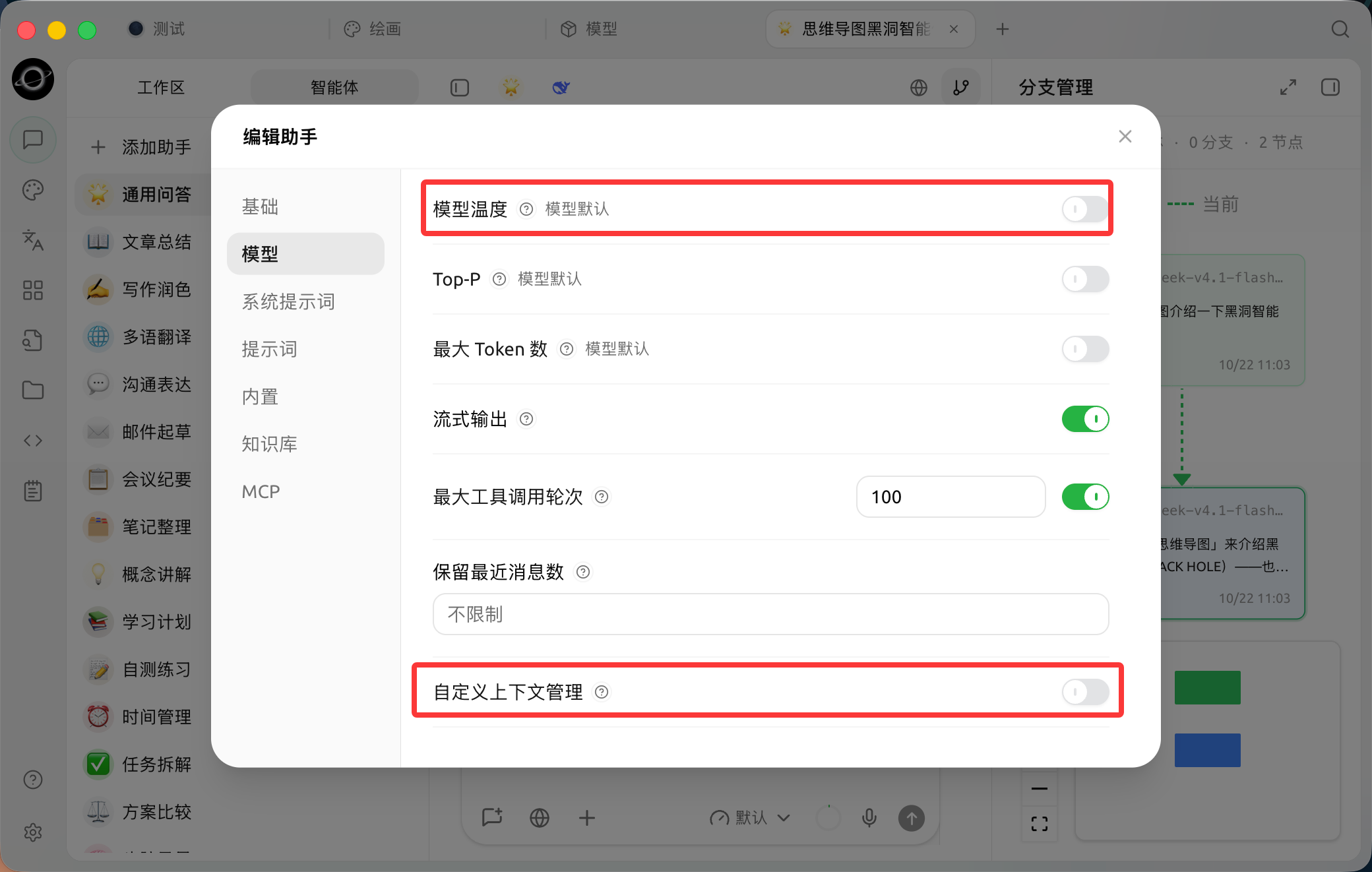Image resolution: width=1372 pixels, height=872 pixels.
Task: Click the blue swatch in minimap
Action: [1207, 750]
